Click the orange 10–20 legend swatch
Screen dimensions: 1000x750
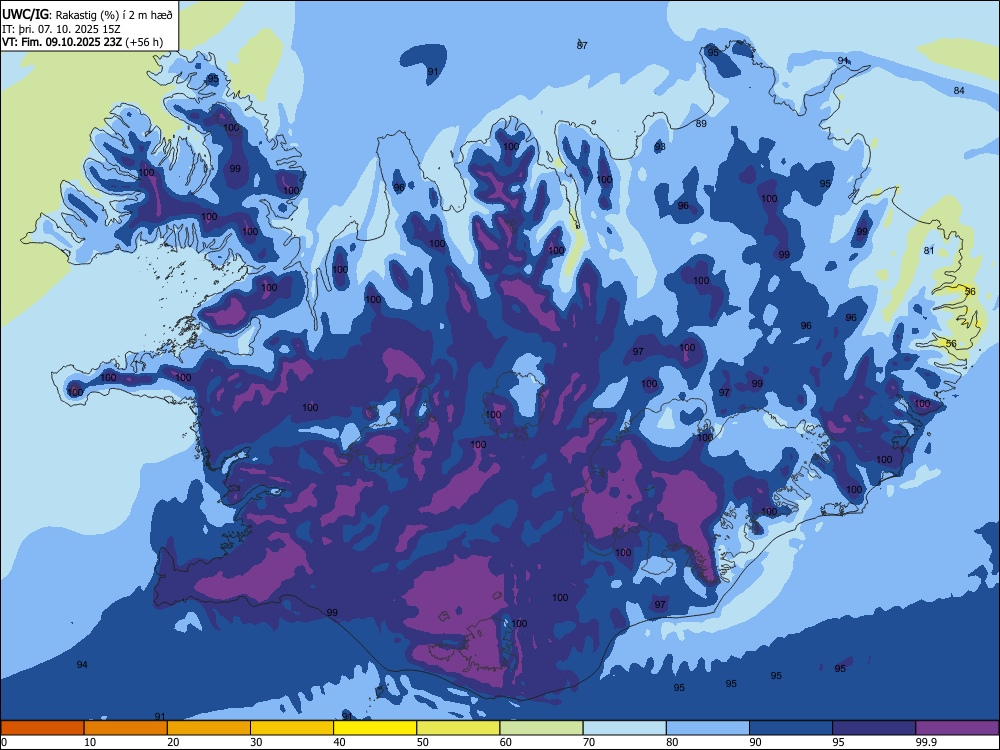click(x=126, y=728)
